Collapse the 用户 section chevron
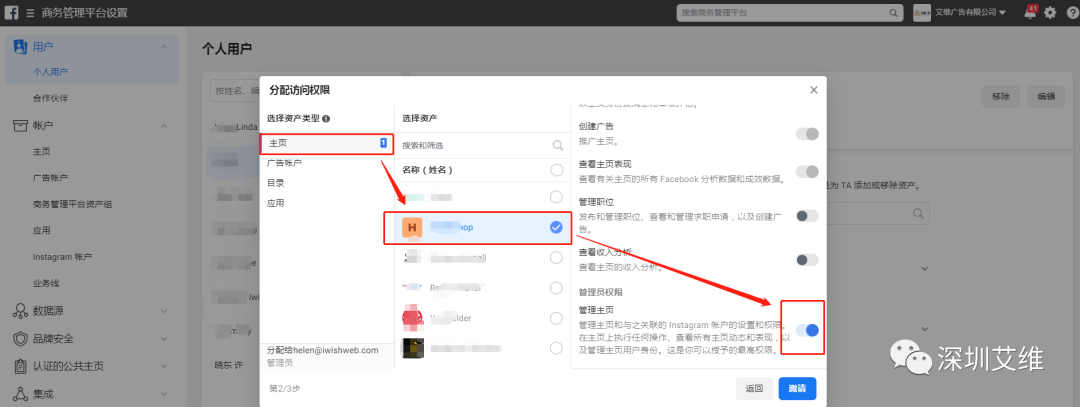 click(164, 47)
